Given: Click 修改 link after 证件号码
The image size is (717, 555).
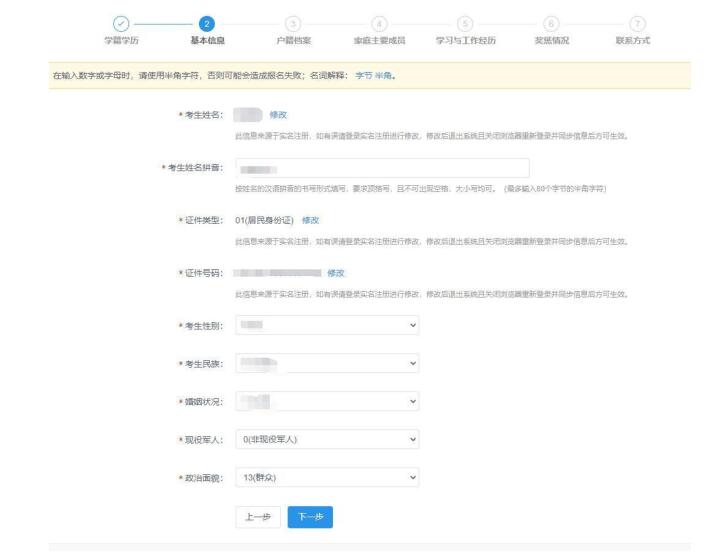Looking at the screenshot, I should coord(336,272).
